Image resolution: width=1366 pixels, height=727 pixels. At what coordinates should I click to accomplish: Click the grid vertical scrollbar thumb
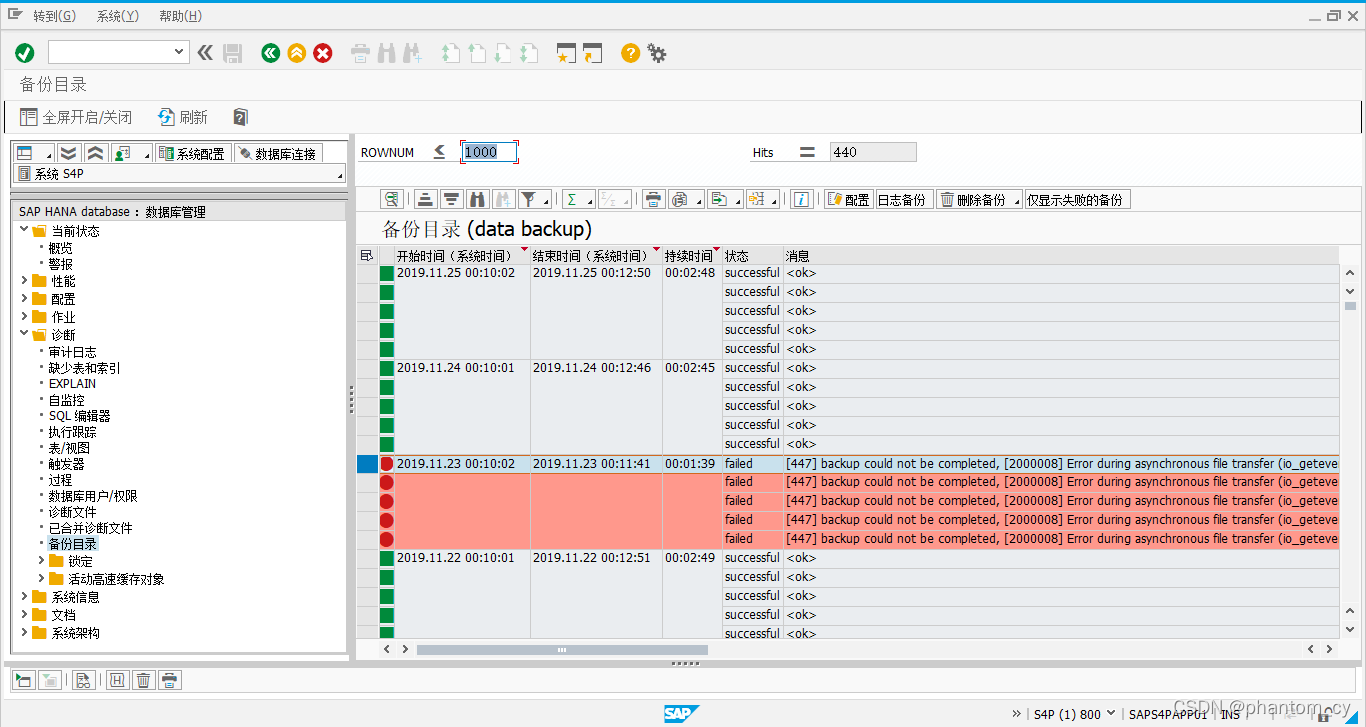[1350, 306]
